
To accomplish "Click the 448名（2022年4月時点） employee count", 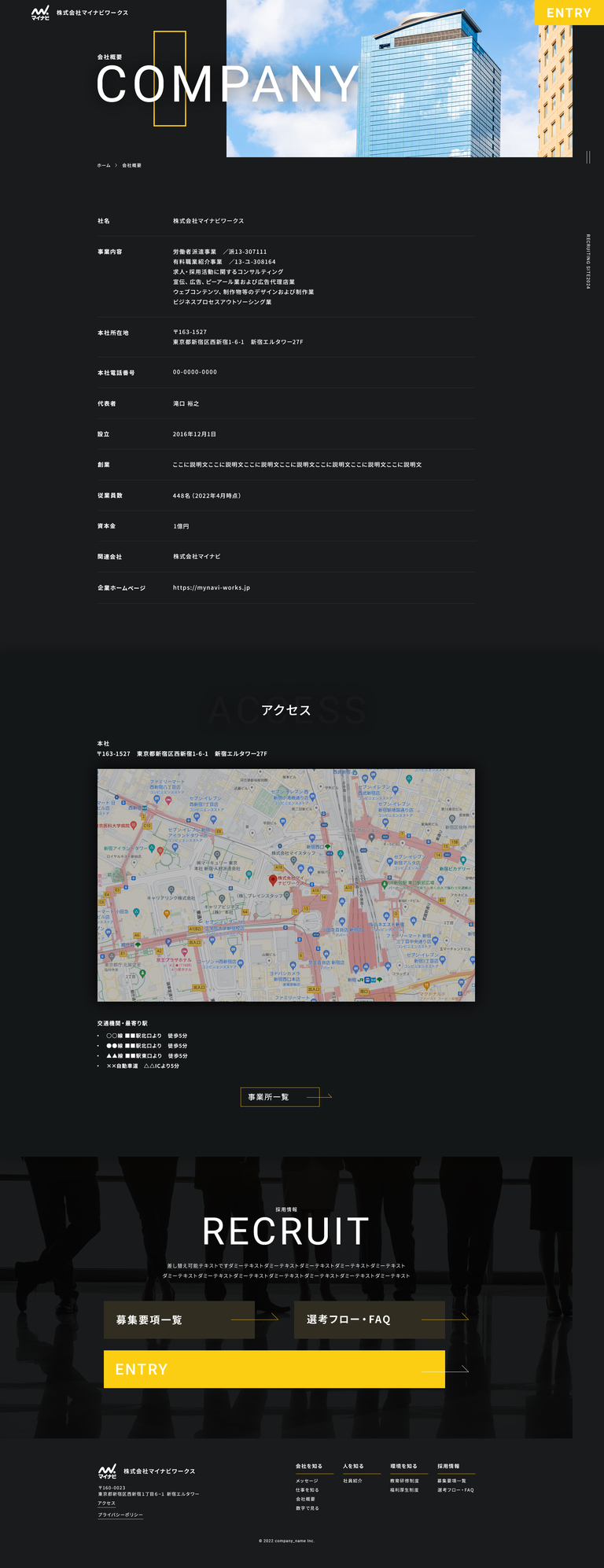I will (x=207, y=495).
